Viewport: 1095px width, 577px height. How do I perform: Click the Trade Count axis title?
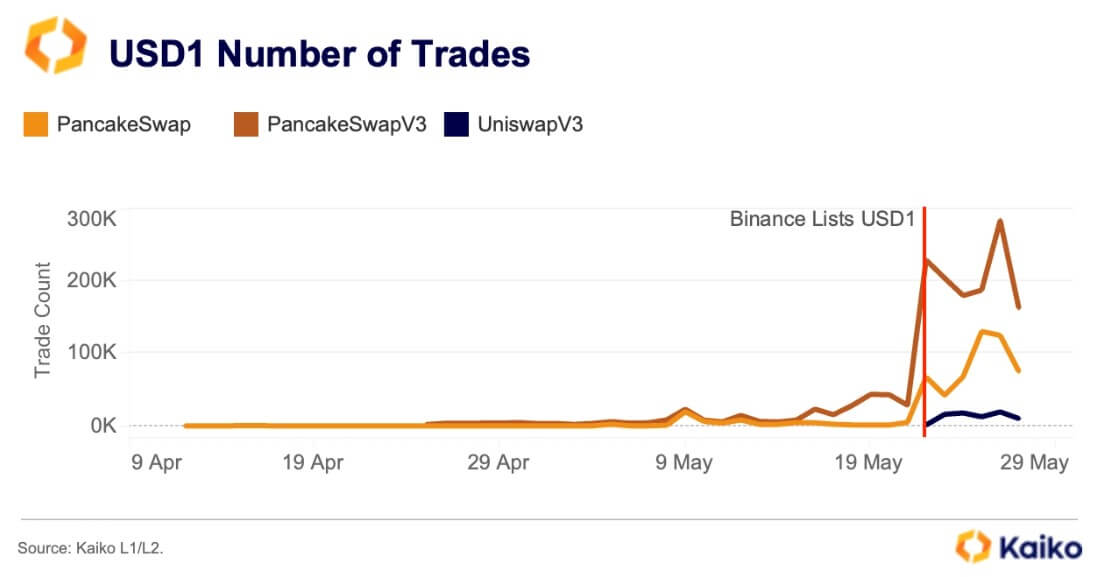pyautogui.click(x=44, y=320)
